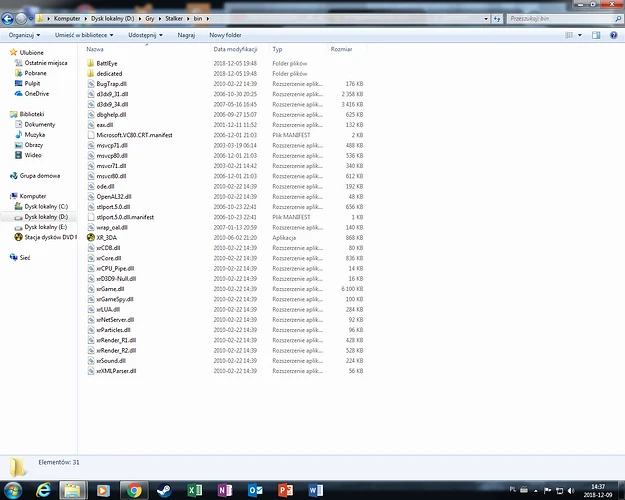Click Nagraj toolbar button

pos(186,35)
